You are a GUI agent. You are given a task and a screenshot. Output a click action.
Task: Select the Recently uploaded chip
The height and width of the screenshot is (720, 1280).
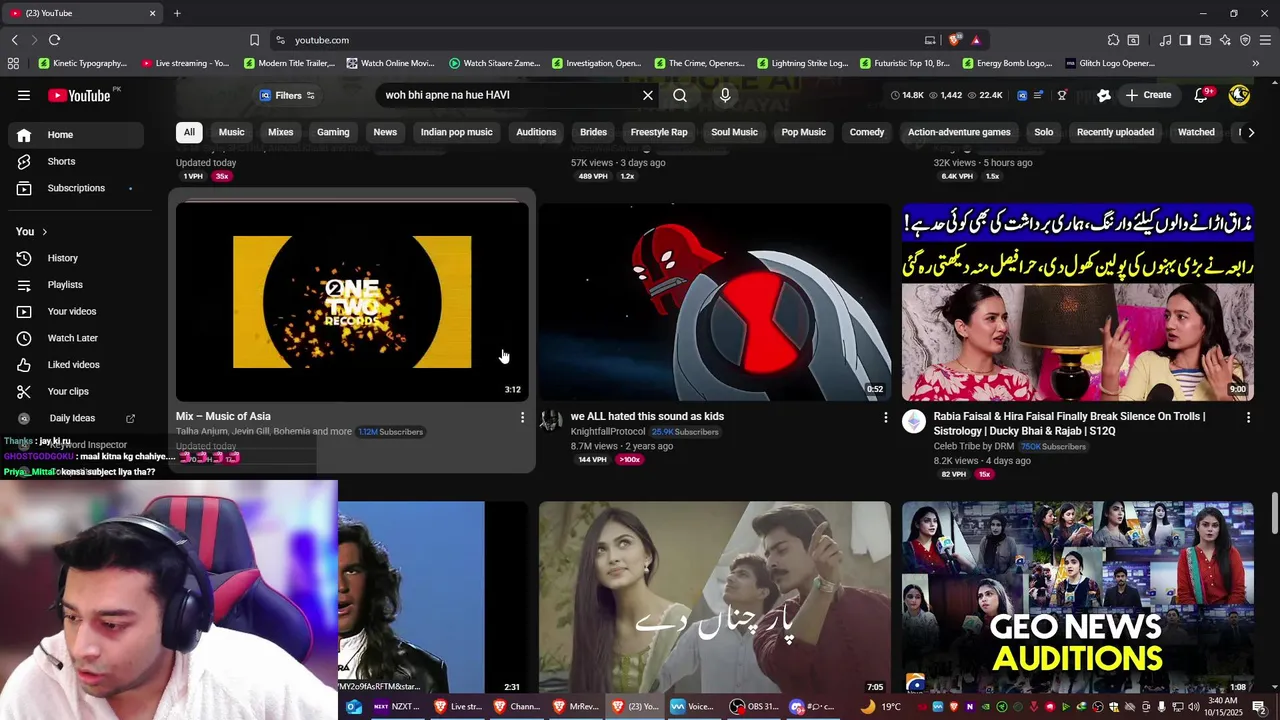tap(1115, 132)
